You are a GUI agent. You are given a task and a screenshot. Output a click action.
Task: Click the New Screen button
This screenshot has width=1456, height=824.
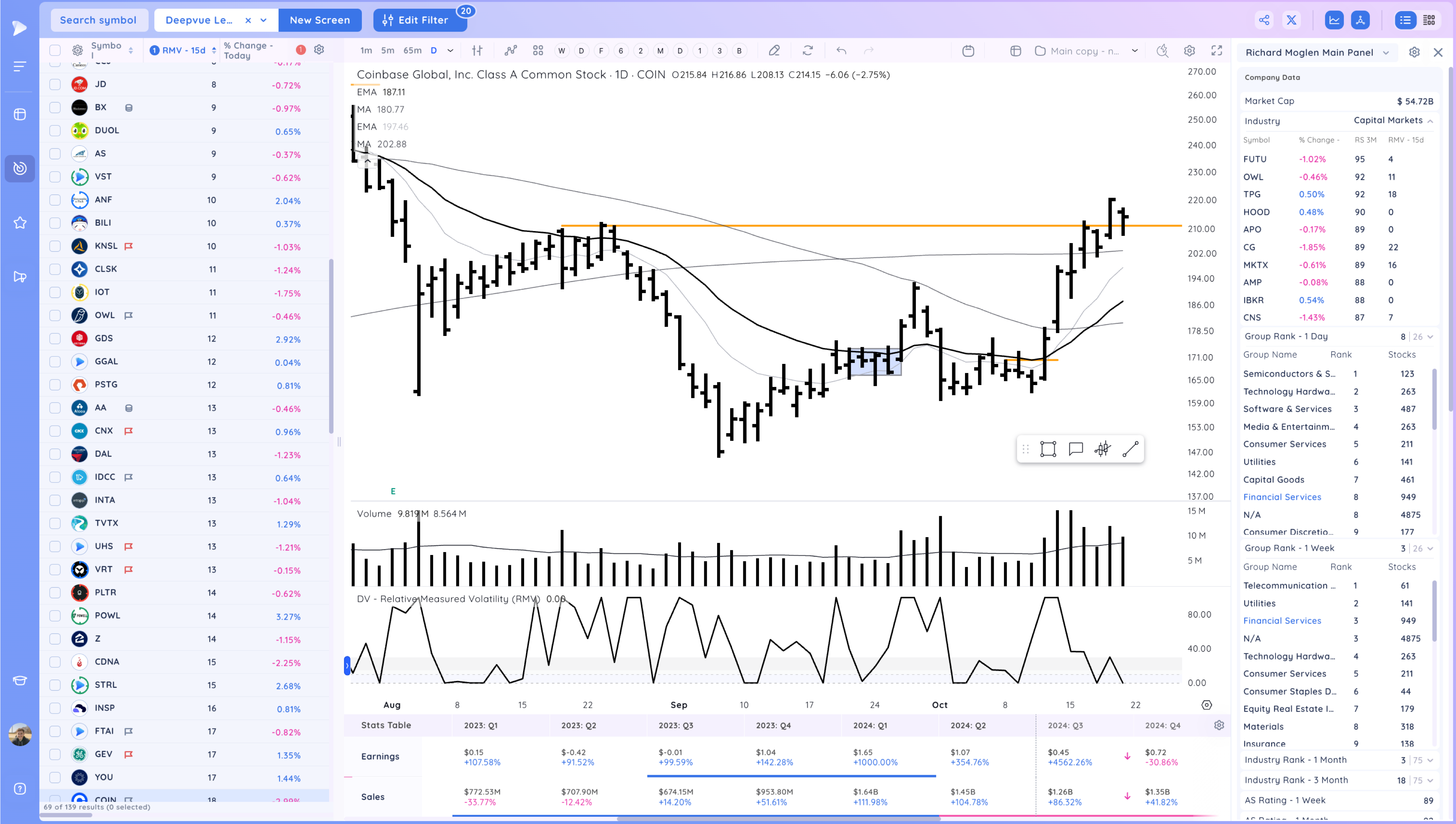click(x=320, y=20)
